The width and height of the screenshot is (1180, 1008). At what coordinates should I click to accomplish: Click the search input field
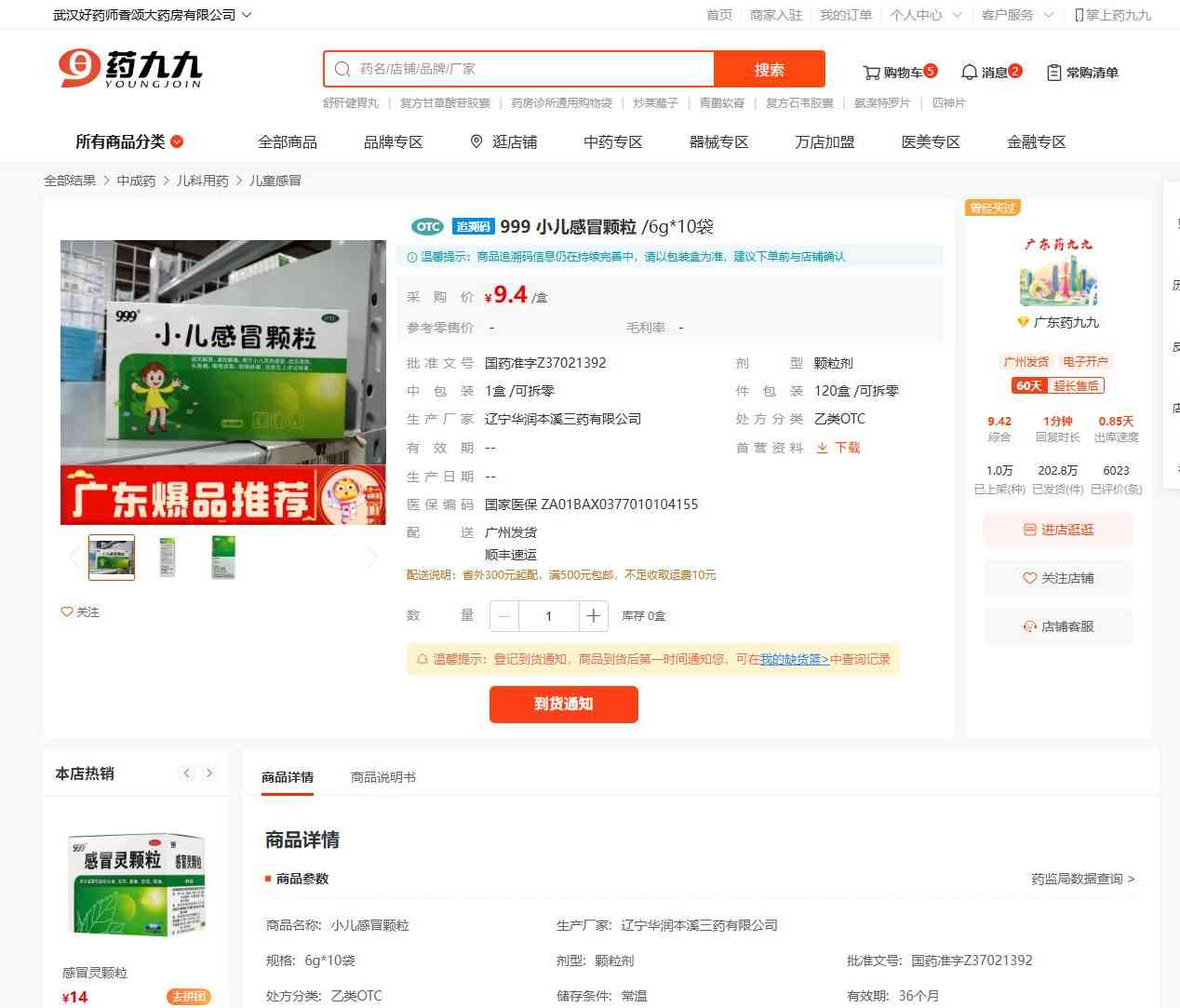530,69
